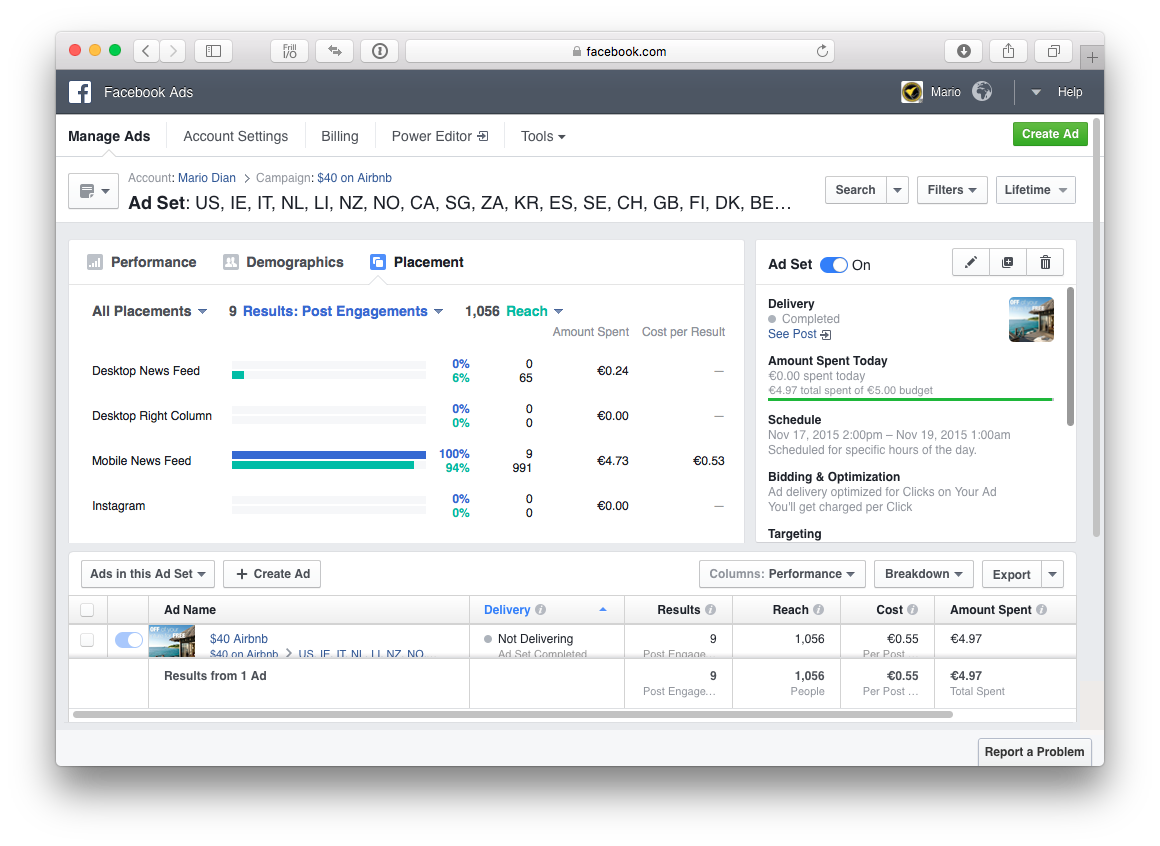The height and width of the screenshot is (846, 1160).
Task: Switch to the Manage Ads tab
Action: click(x=109, y=136)
